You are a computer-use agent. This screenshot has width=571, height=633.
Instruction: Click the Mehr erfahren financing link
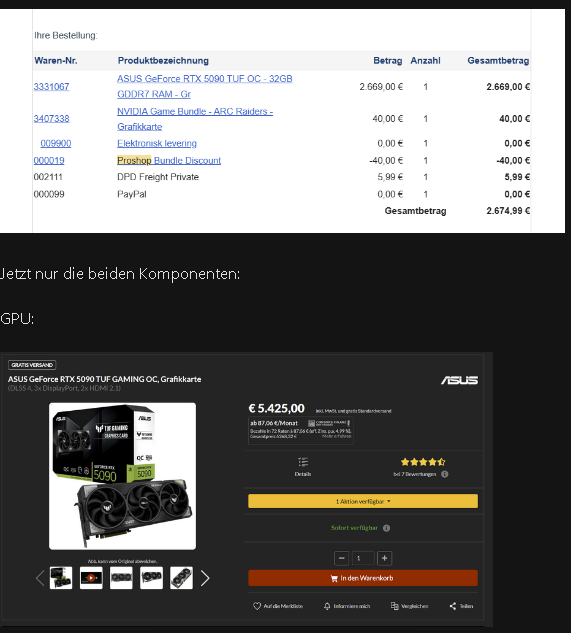336,436
